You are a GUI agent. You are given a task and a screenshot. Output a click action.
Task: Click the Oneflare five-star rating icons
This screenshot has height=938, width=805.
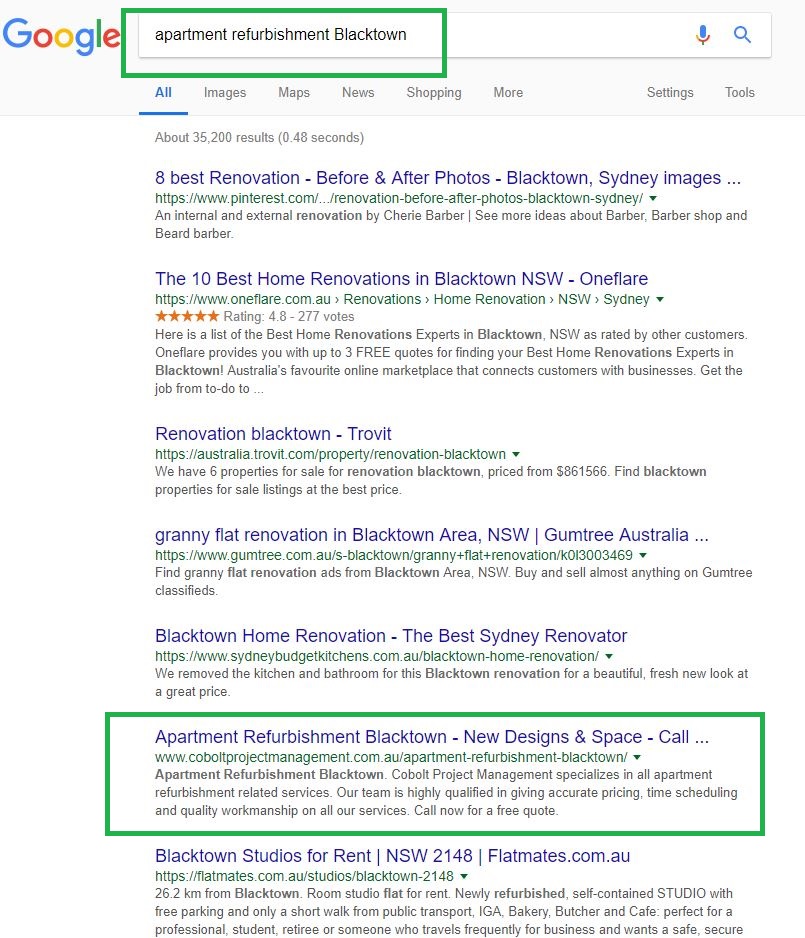pos(187,316)
